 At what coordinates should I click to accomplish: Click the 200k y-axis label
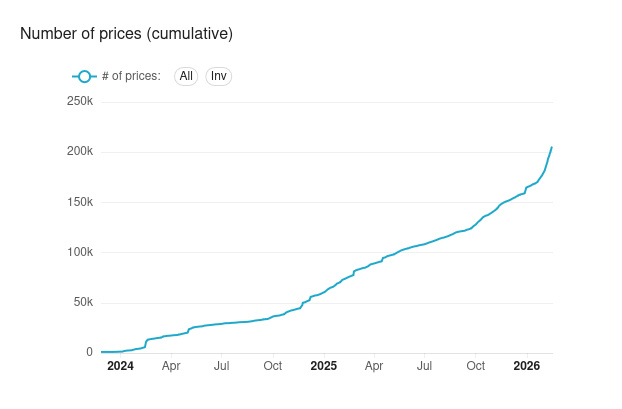point(79,152)
